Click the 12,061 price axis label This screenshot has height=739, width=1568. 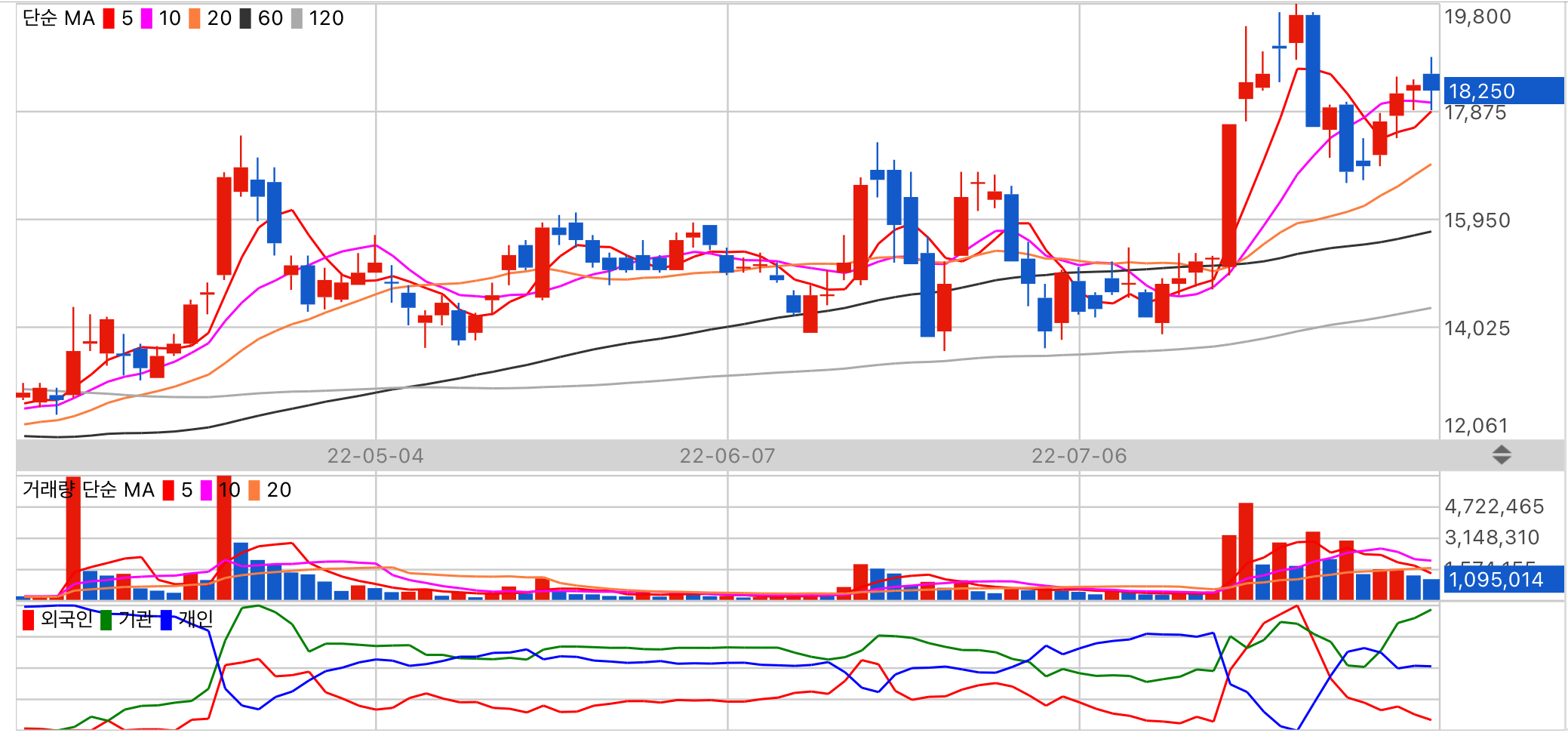pyautogui.click(x=1476, y=426)
